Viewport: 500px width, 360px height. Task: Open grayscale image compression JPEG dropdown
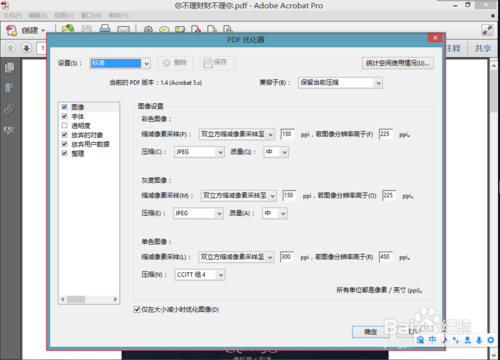(x=198, y=213)
